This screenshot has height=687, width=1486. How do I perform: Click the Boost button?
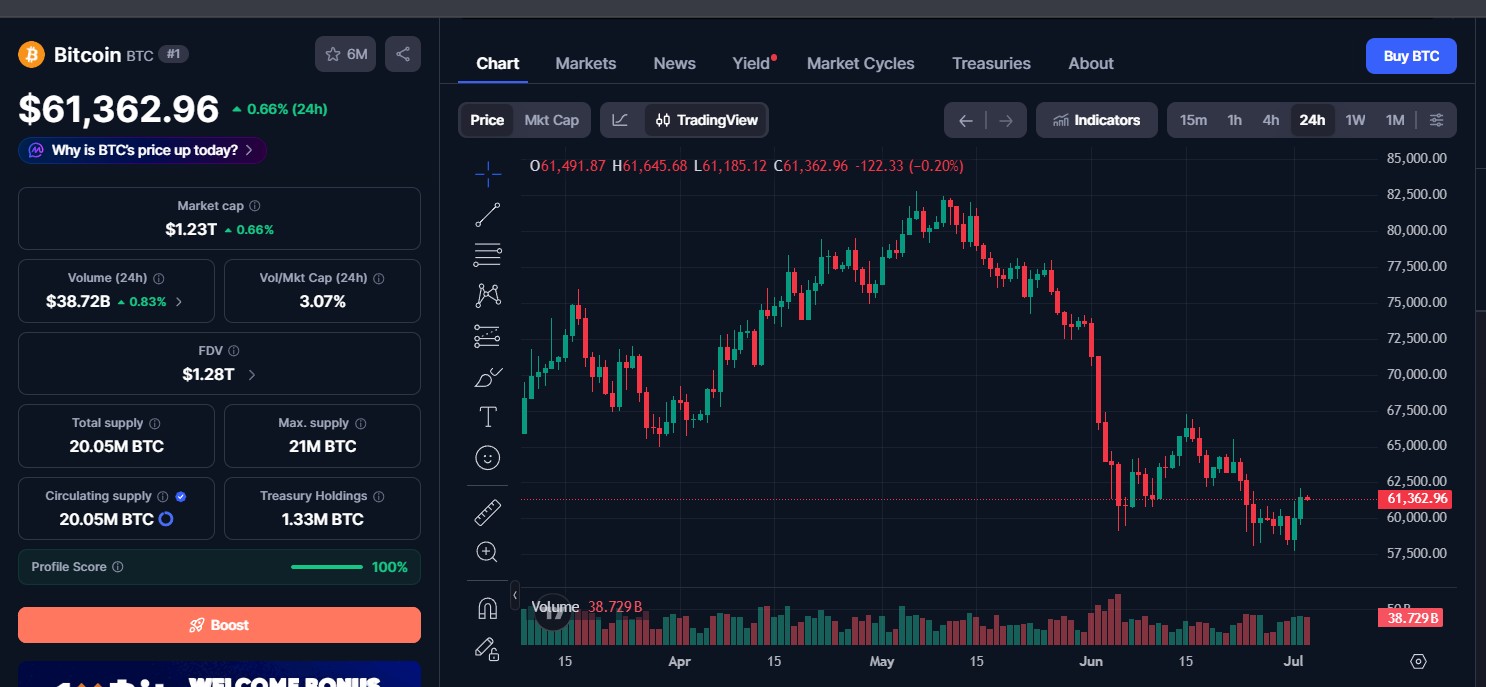tap(219, 625)
